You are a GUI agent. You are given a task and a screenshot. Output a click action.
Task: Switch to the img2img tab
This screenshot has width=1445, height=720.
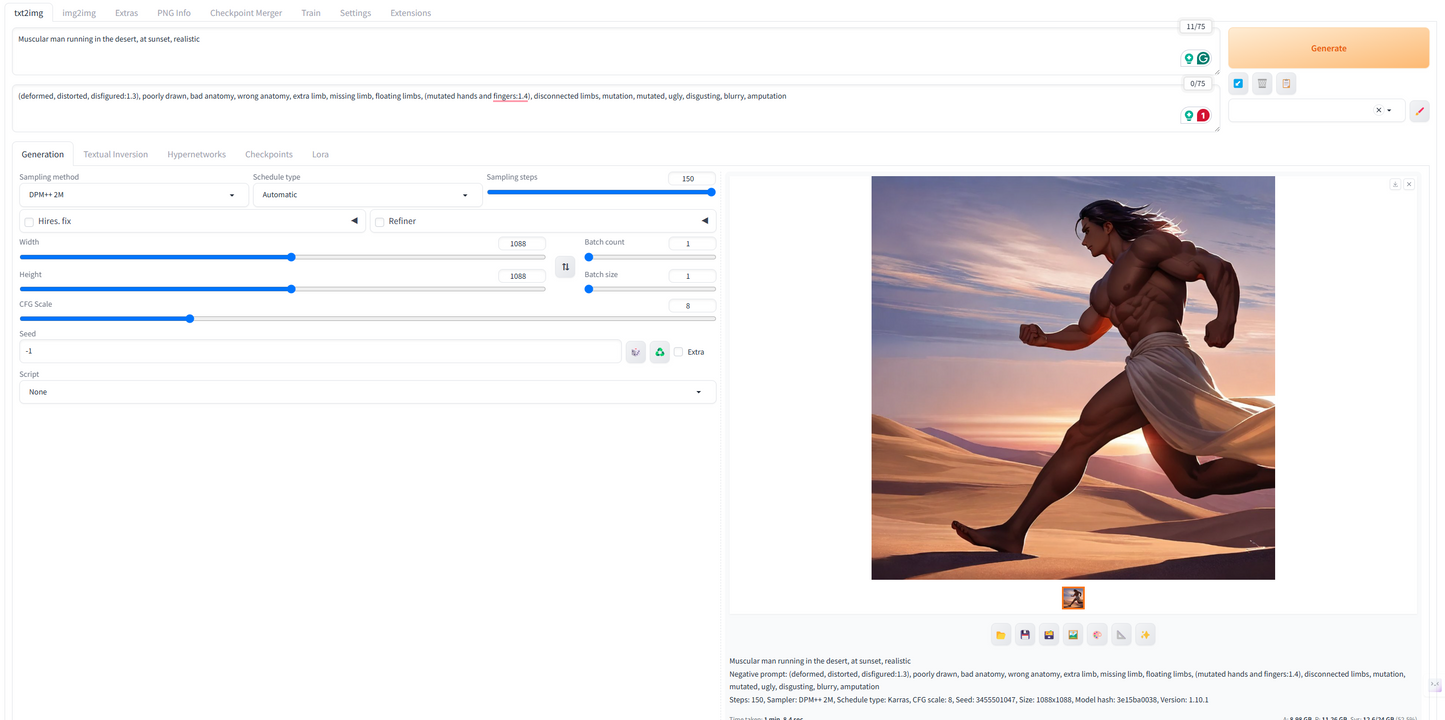[x=78, y=12]
